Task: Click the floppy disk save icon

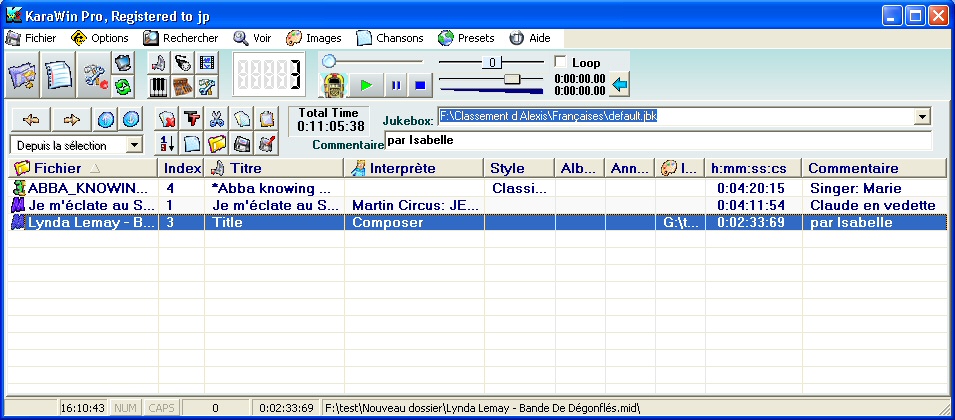Action: tap(242, 144)
